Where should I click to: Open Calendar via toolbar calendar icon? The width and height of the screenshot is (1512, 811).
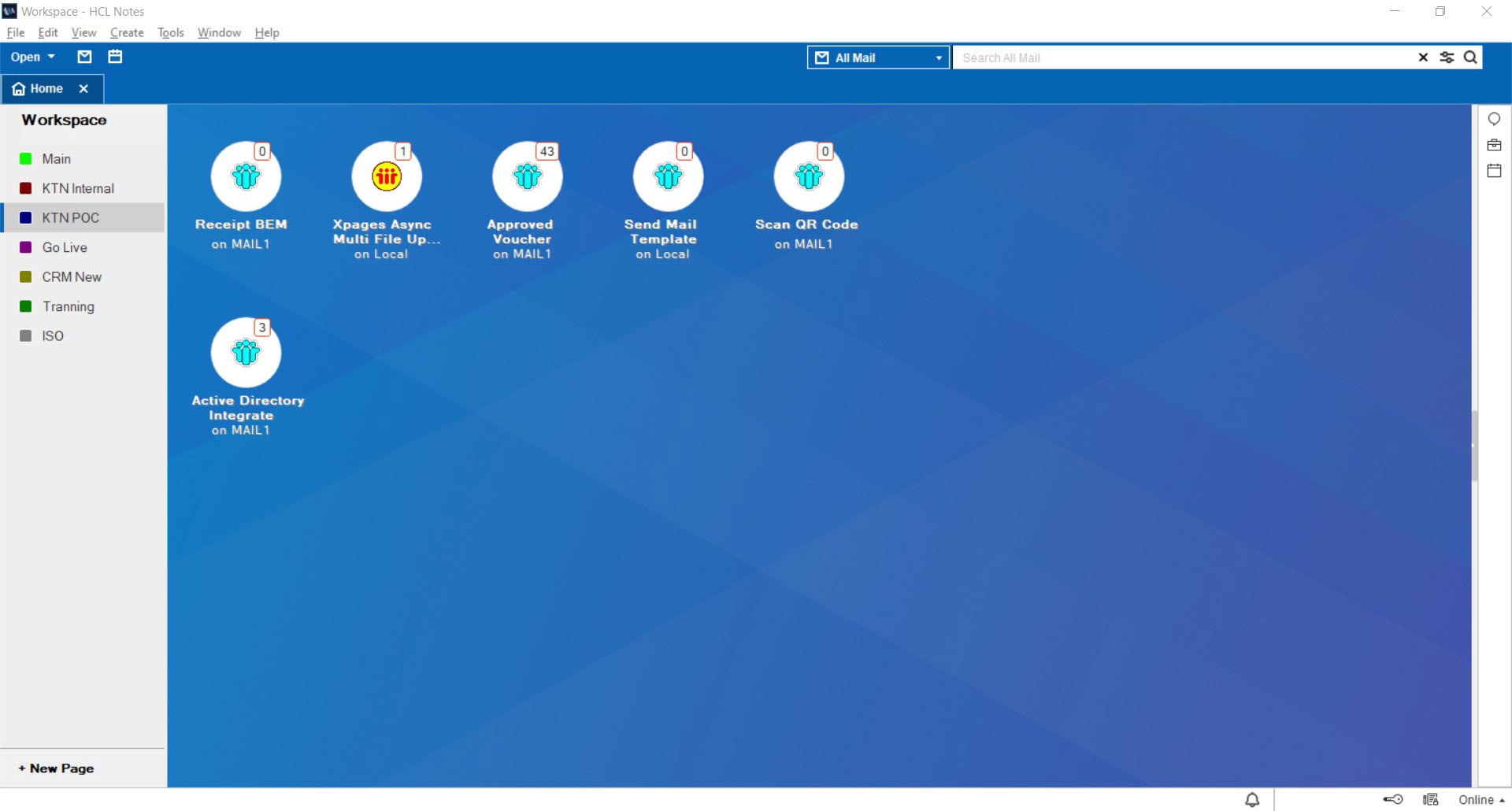click(x=115, y=57)
